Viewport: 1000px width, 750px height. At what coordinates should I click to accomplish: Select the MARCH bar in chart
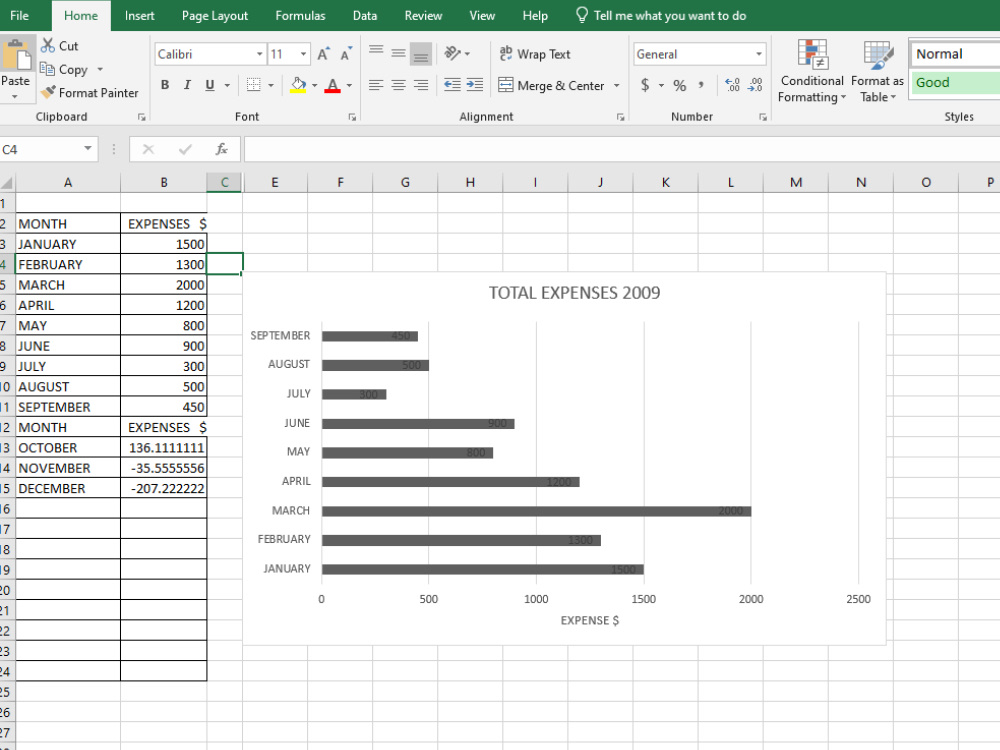tap(536, 511)
